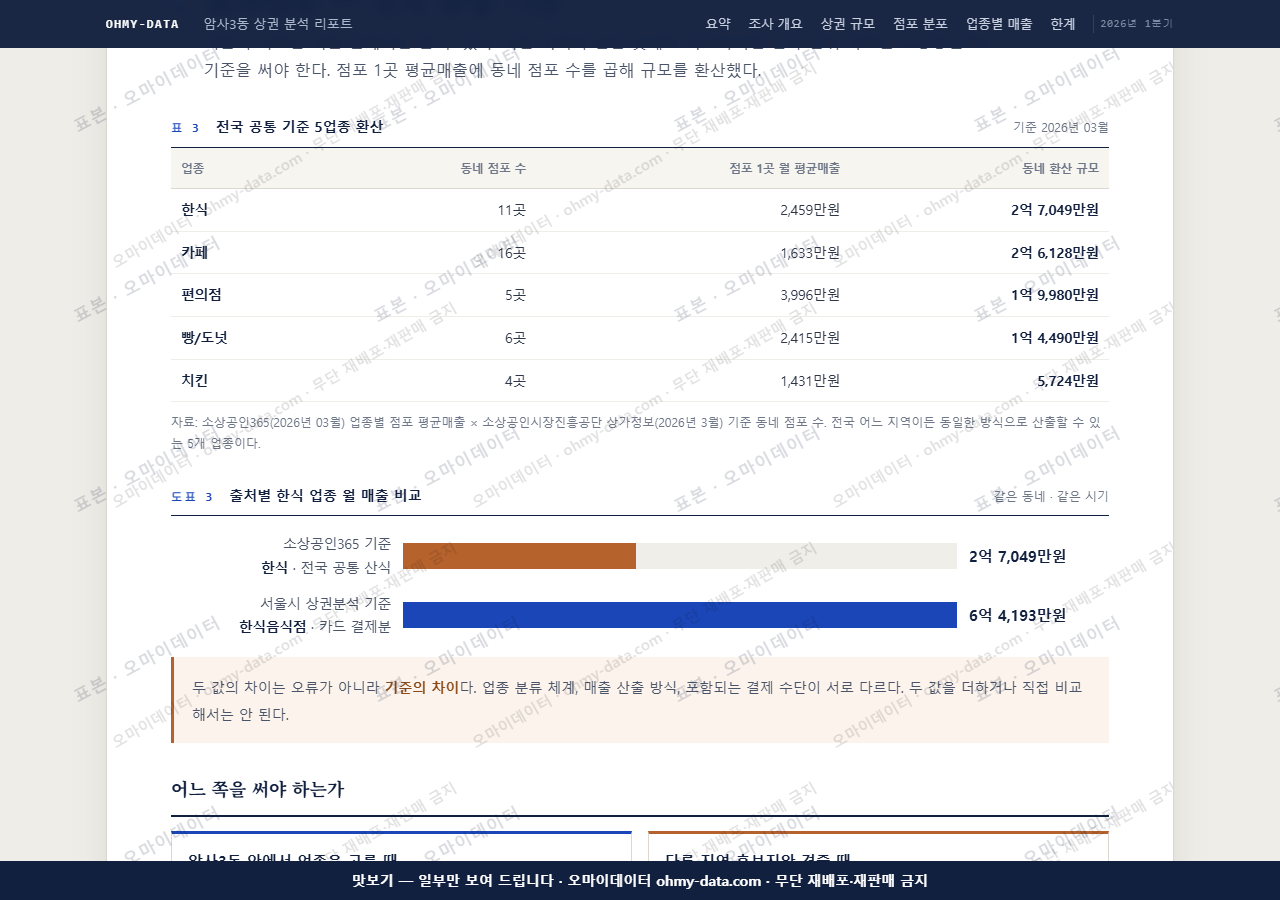Click the 기준의 차이 highlighted phrase
Image resolution: width=1280 pixels, height=900 pixels.
422,687
